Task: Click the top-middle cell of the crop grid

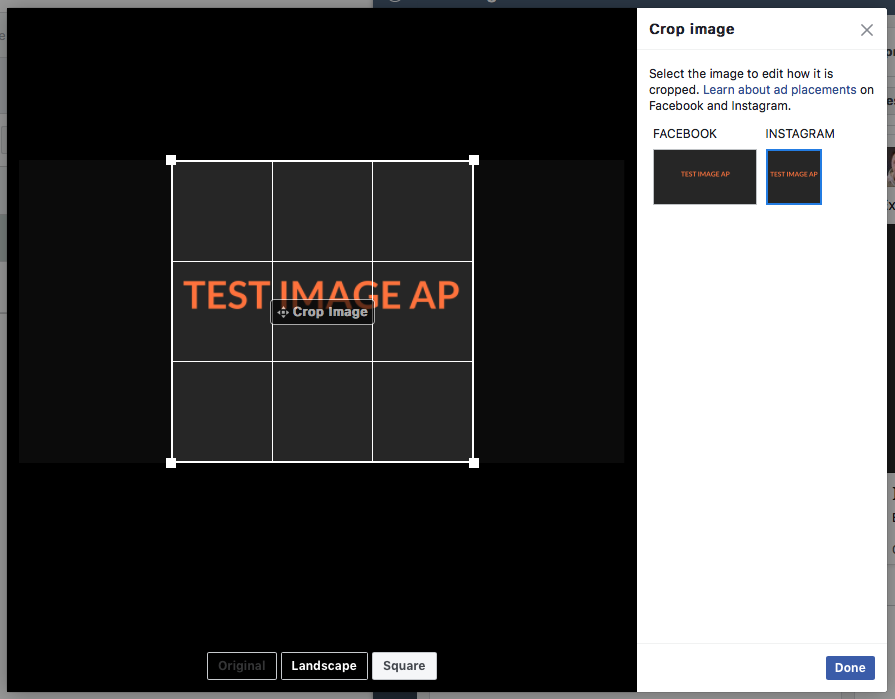Action: [322, 210]
